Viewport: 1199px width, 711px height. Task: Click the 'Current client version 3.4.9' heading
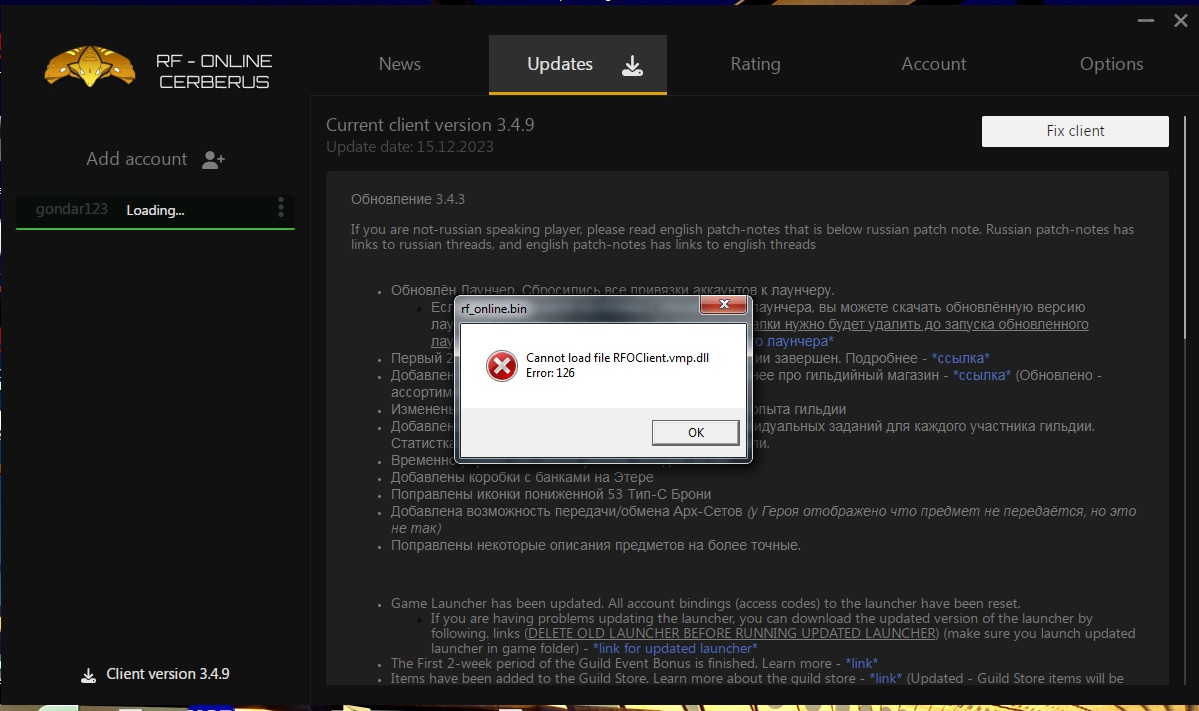click(430, 125)
